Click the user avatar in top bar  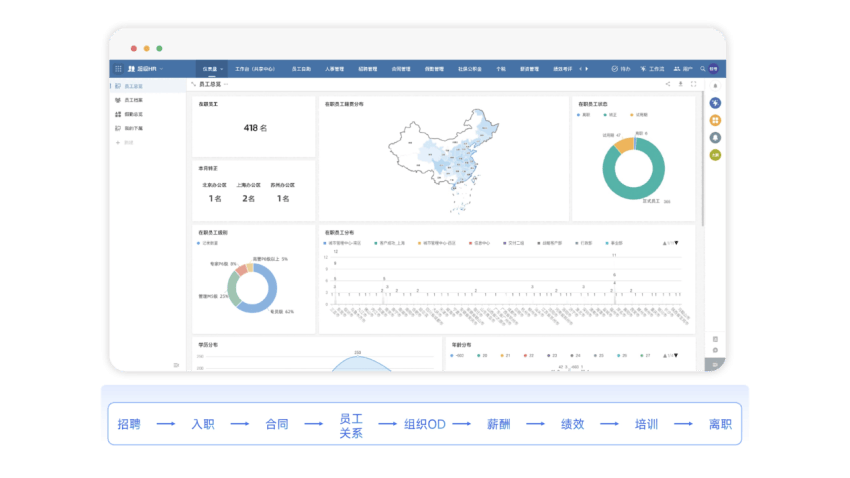[713, 69]
